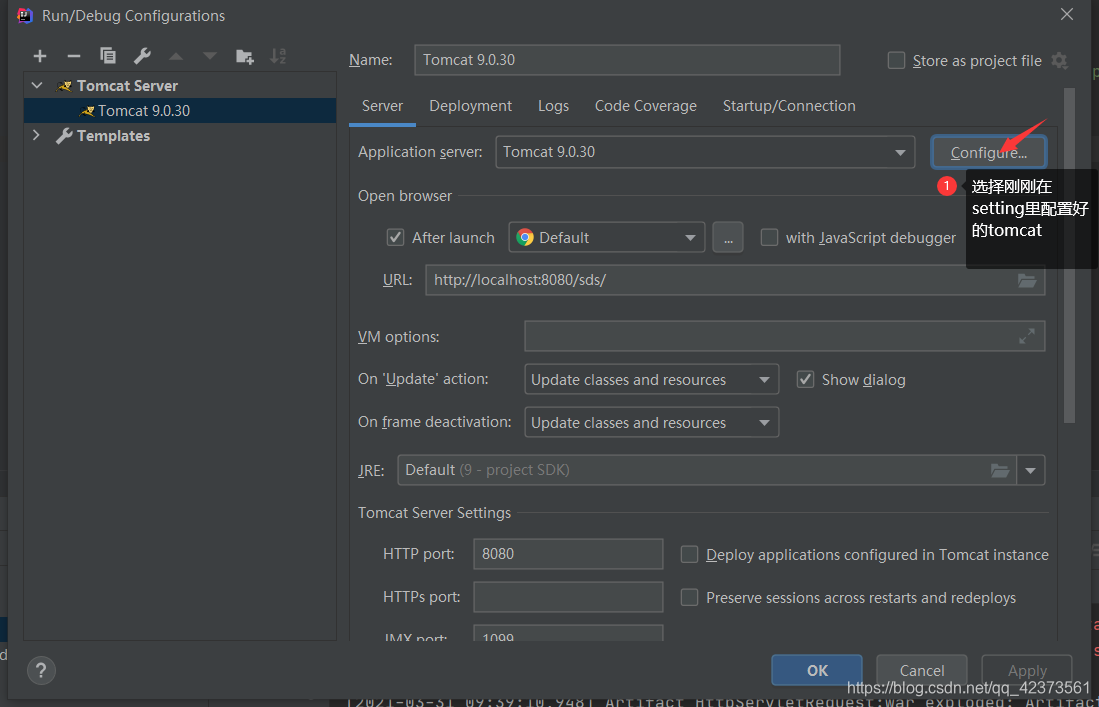Check Deploy applications configured in Tomcat instance
Image resolution: width=1099 pixels, height=707 pixels.
pyautogui.click(x=689, y=555)
